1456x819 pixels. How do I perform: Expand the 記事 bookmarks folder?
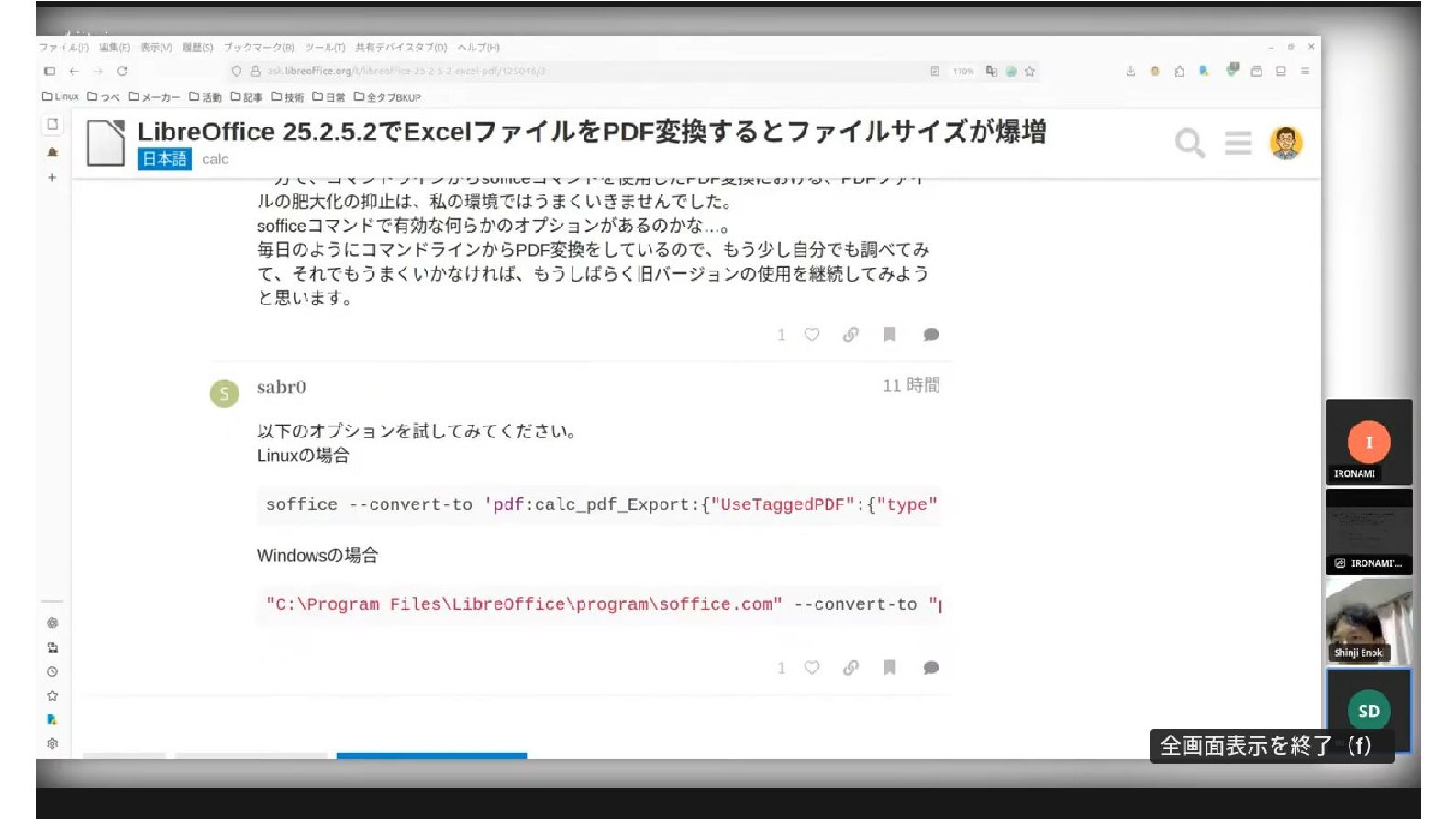coord(247,96)
